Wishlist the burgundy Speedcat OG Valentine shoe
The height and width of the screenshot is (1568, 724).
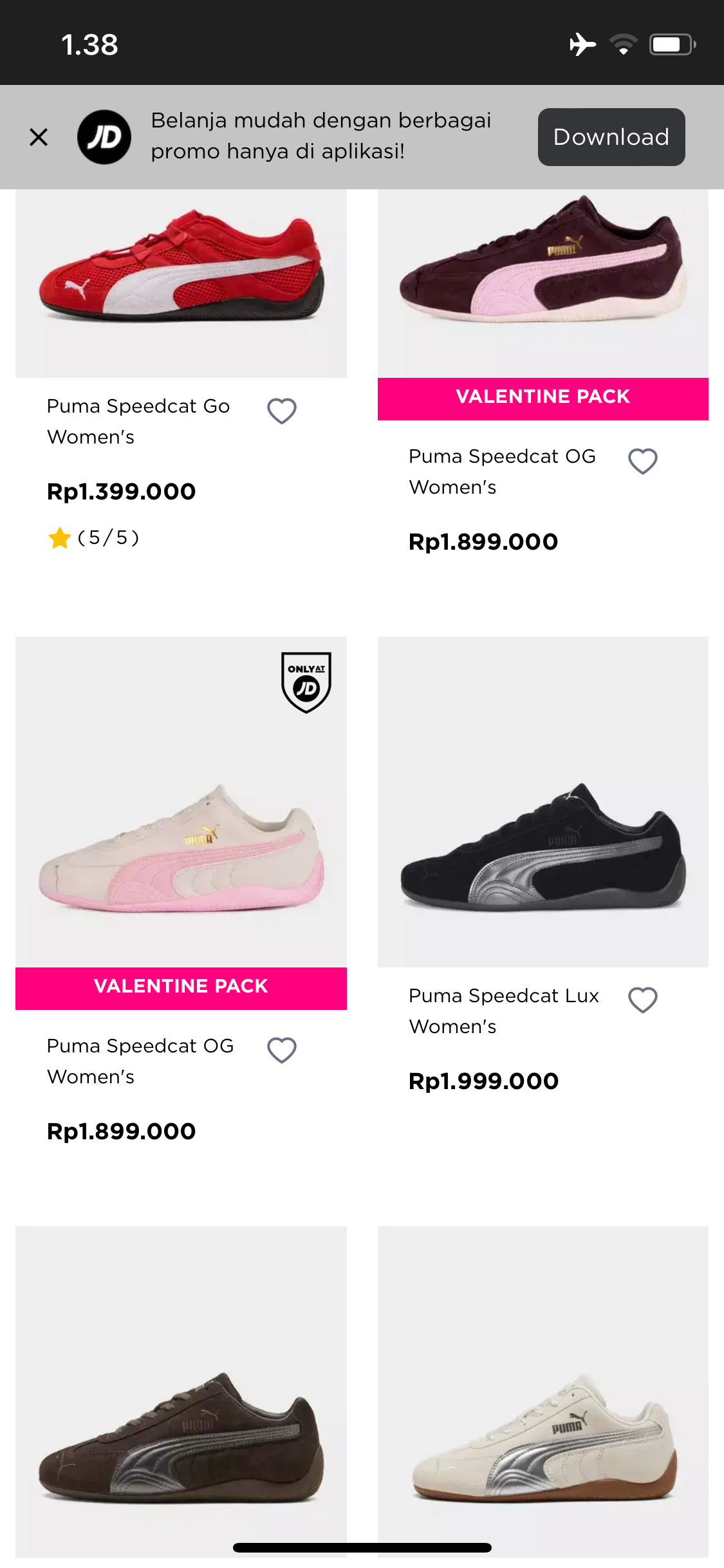click(642, 462)
